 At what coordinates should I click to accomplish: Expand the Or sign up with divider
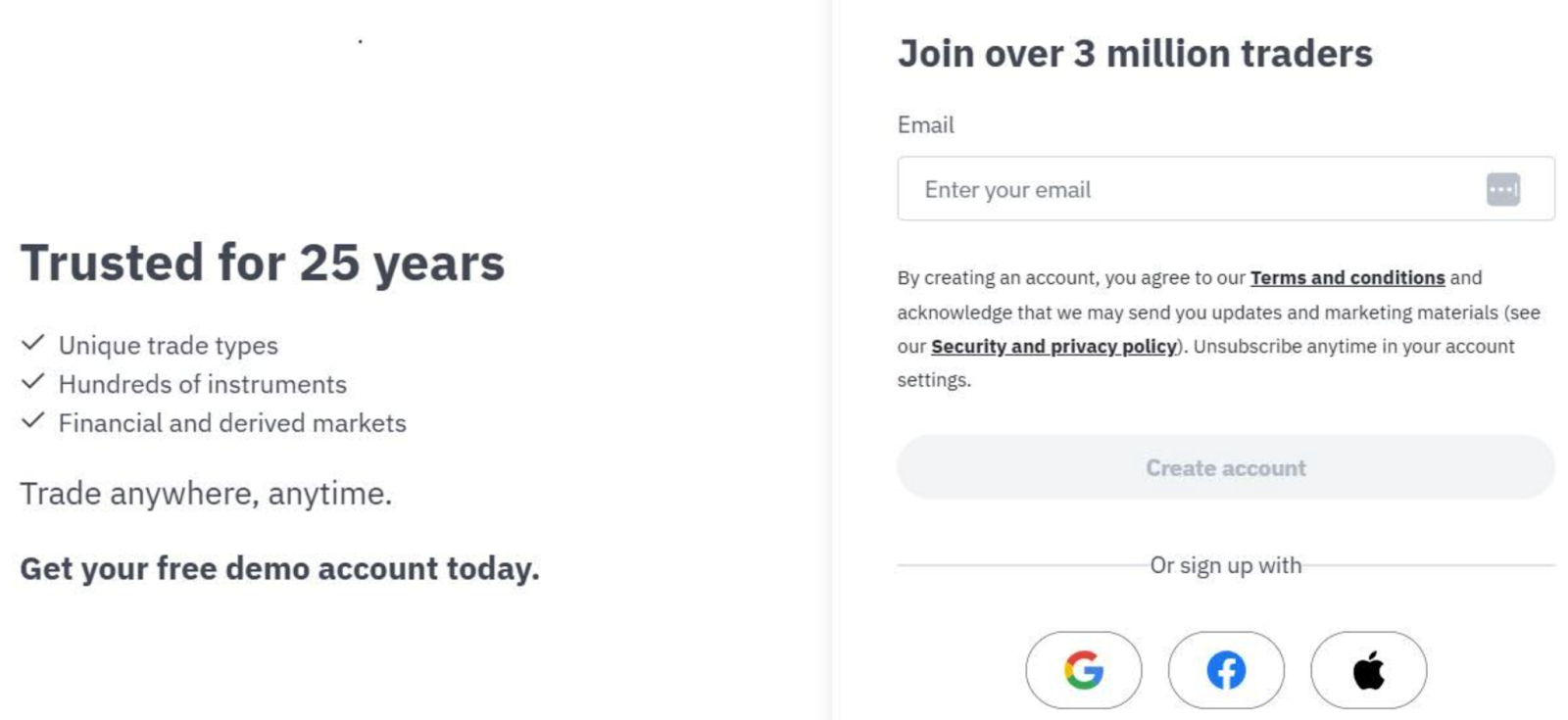point(1227,564)
